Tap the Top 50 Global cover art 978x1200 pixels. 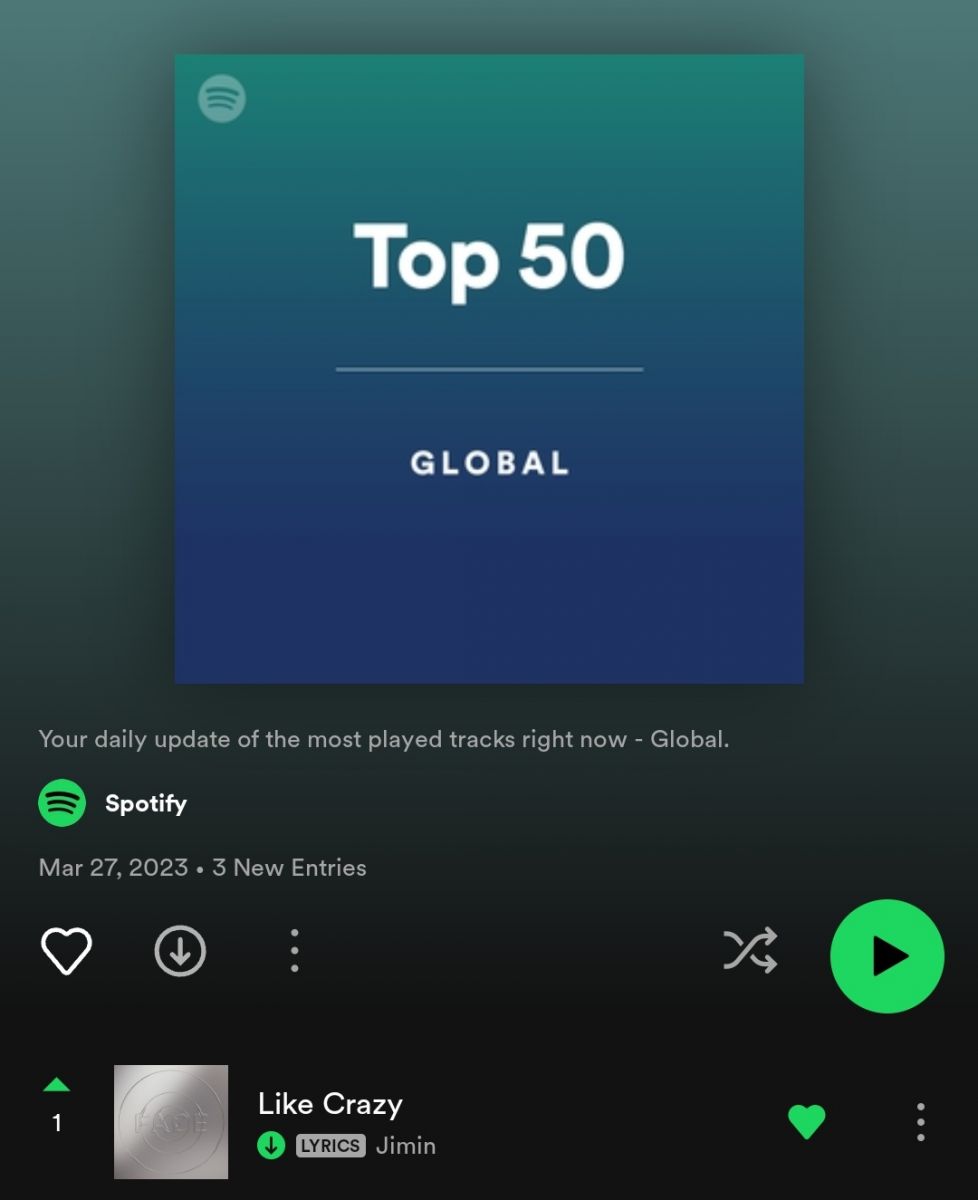[489, 369]
